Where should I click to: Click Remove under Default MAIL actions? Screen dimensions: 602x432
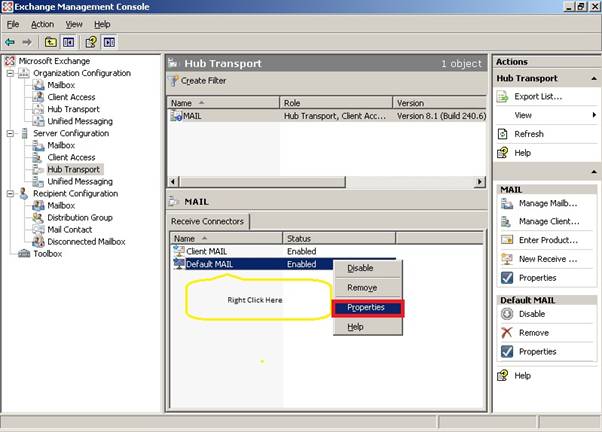coord(534,333)
